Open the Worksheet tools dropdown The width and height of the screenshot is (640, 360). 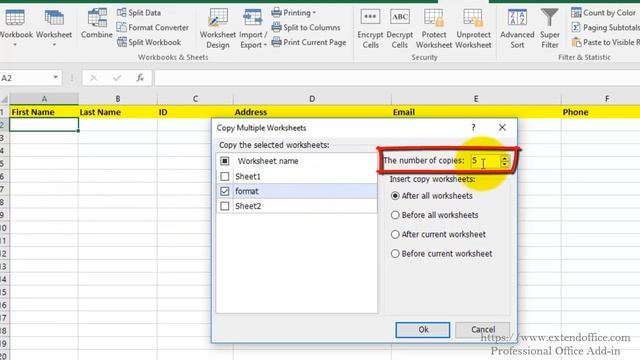54,28
